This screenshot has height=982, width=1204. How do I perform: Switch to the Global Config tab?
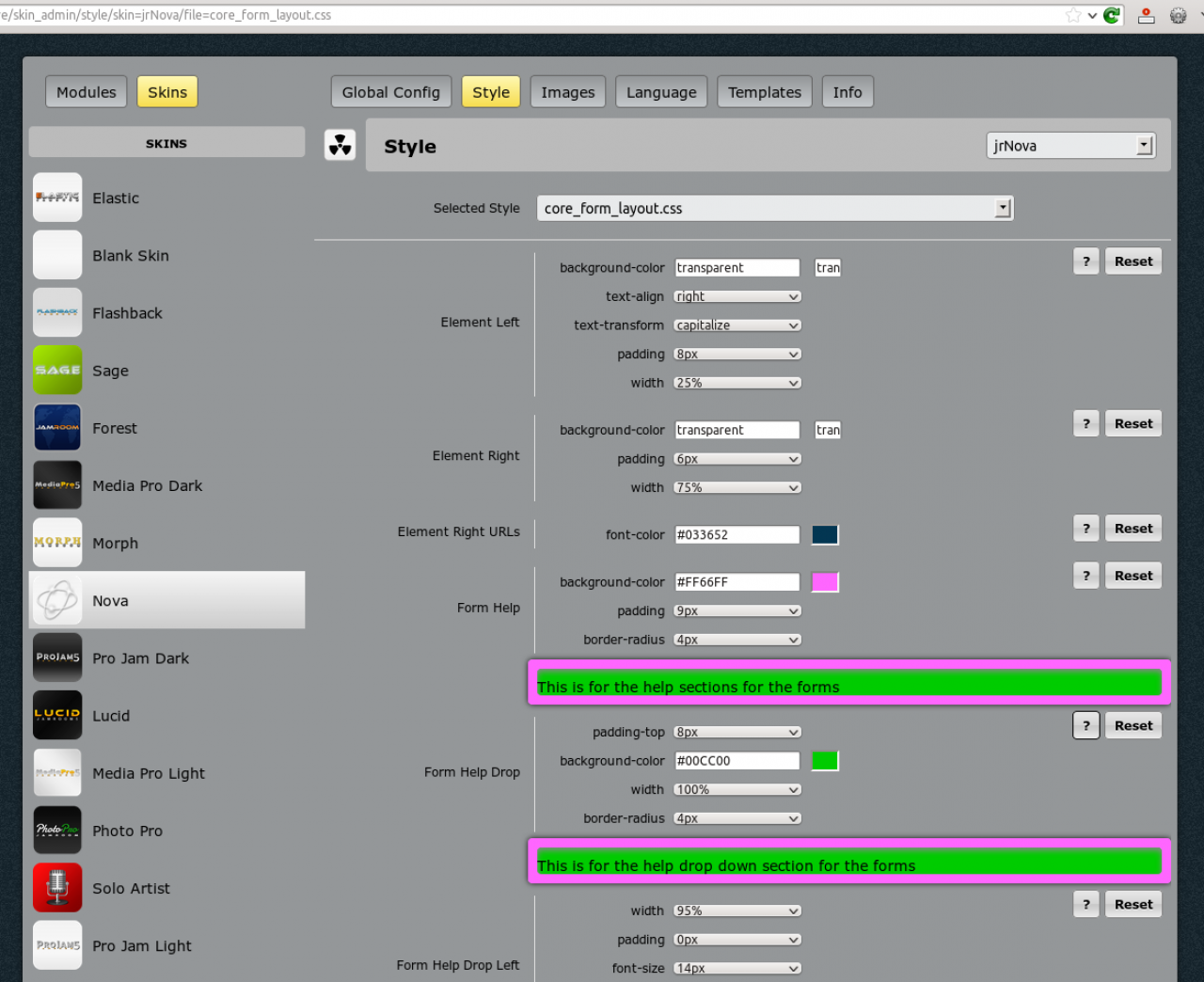pyautogui.click(x=390, y=92)
